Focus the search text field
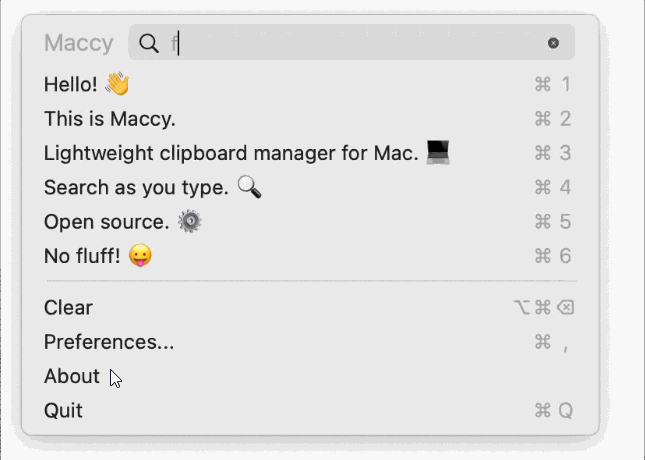 (352, 42)
